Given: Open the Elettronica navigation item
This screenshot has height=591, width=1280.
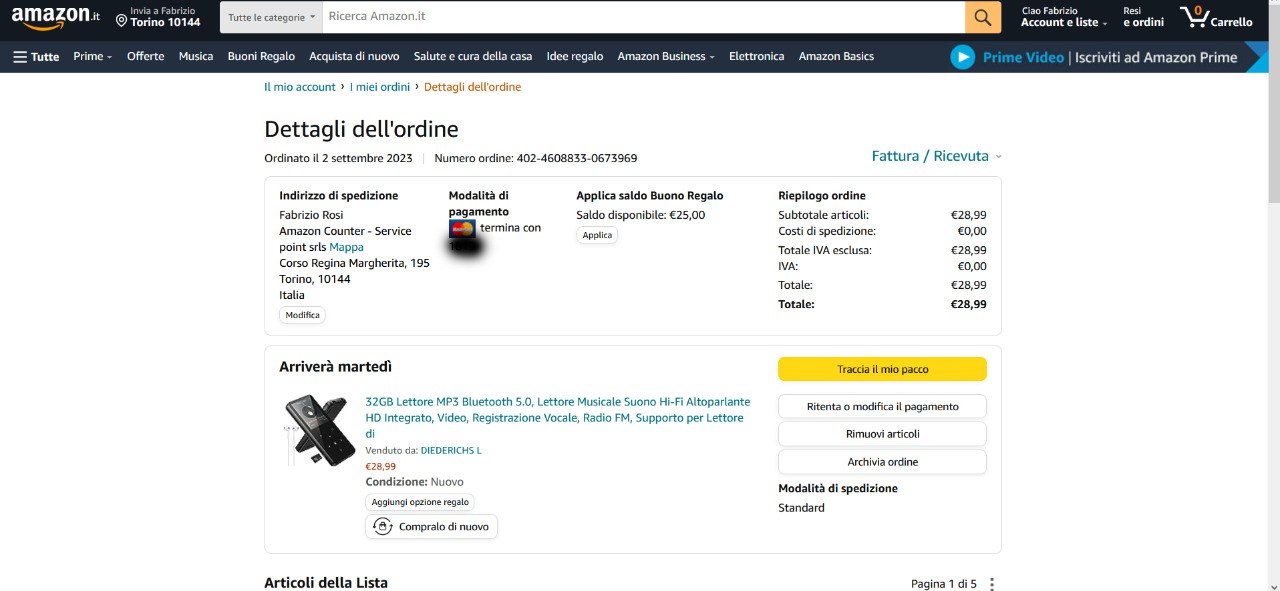Looking at the screenshot, I should 757,57.
